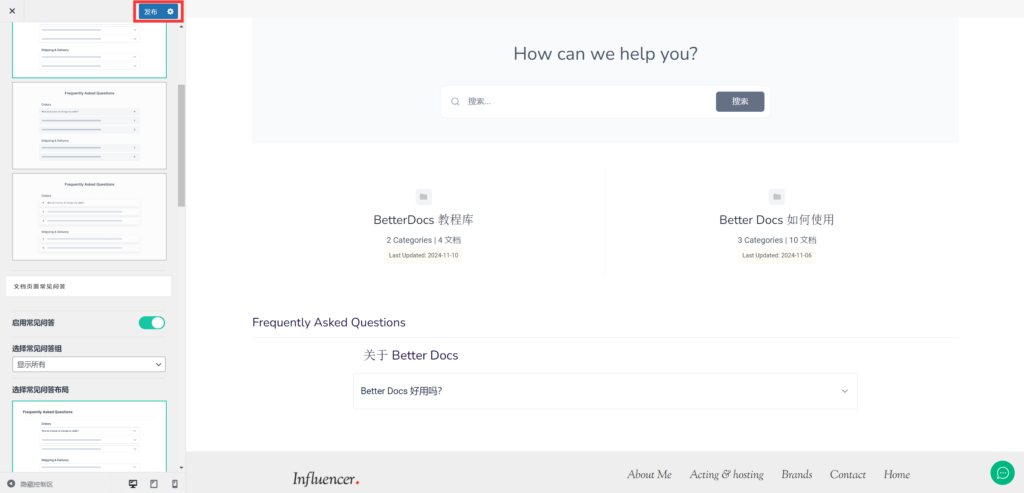Click the Influencer site logo
Screen dimensions: 1024x493
[x=326, y=479]
